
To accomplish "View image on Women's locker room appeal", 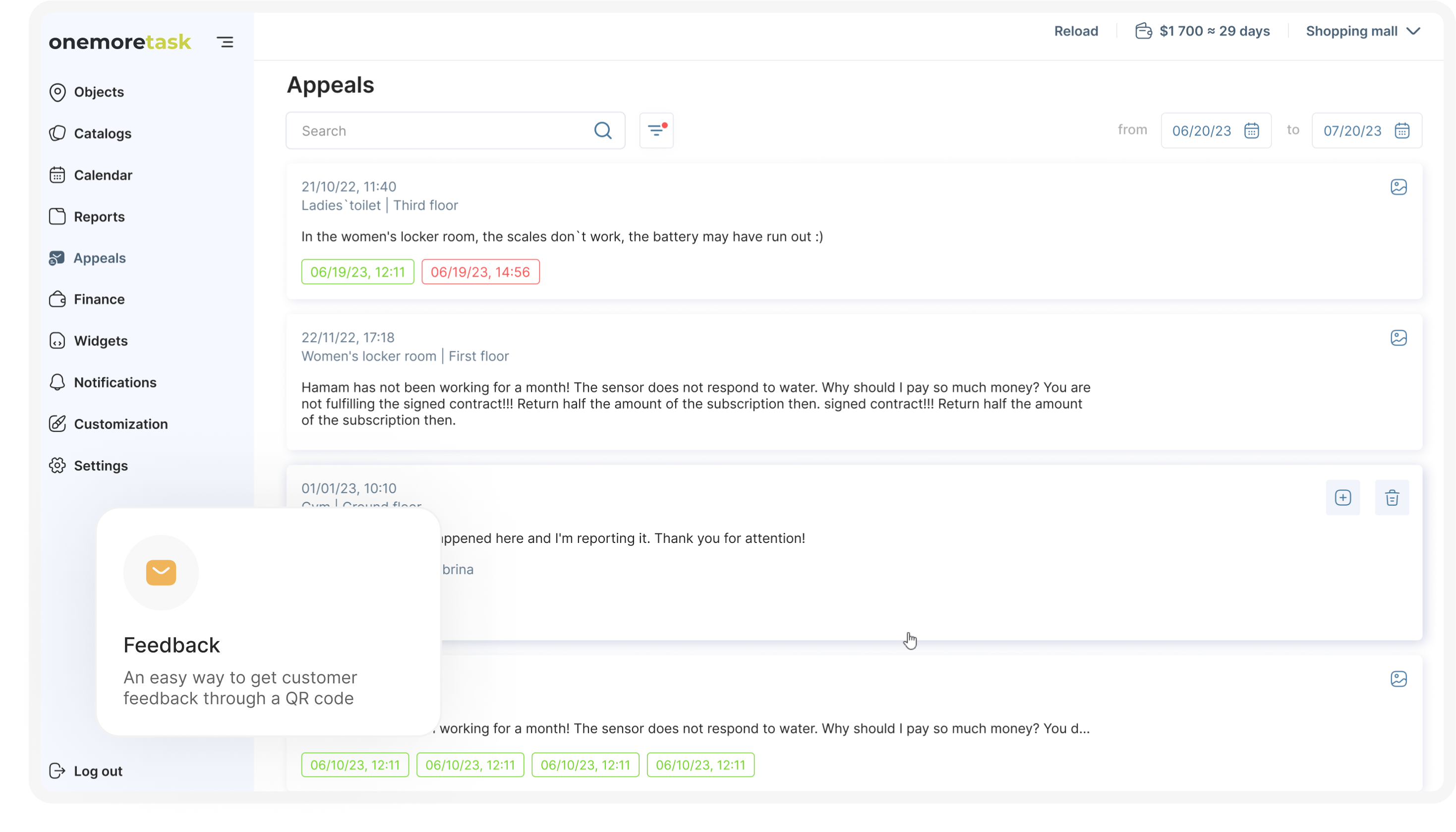I will (x=1398, y=338).
